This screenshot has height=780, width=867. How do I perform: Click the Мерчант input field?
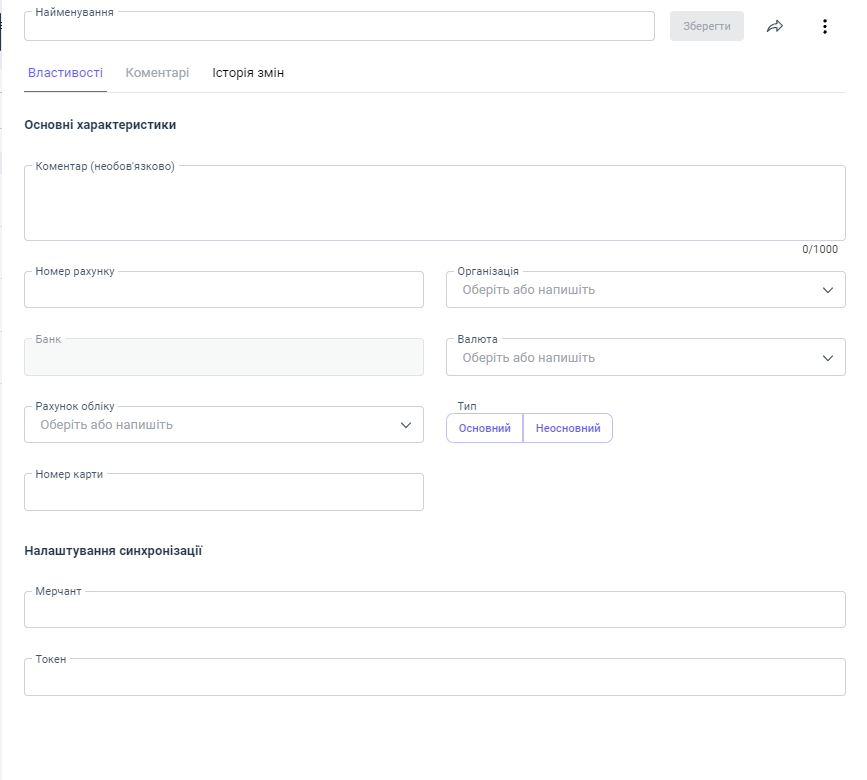pyautogui.click(x=434, y=610)
